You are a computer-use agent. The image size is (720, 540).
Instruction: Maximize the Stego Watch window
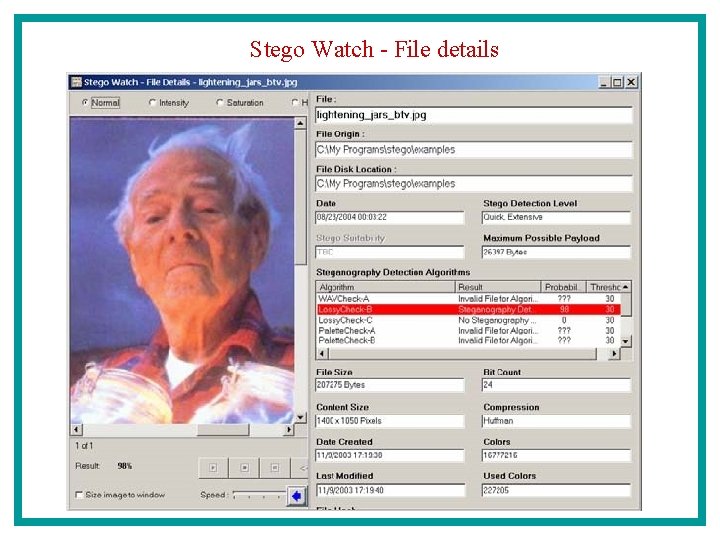618,82
